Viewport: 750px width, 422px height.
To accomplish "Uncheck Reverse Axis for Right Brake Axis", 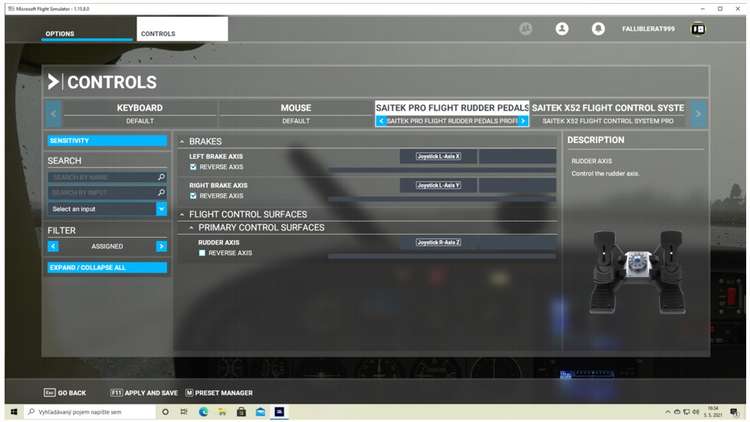I will pyautogui.click(x=194, y=196).
